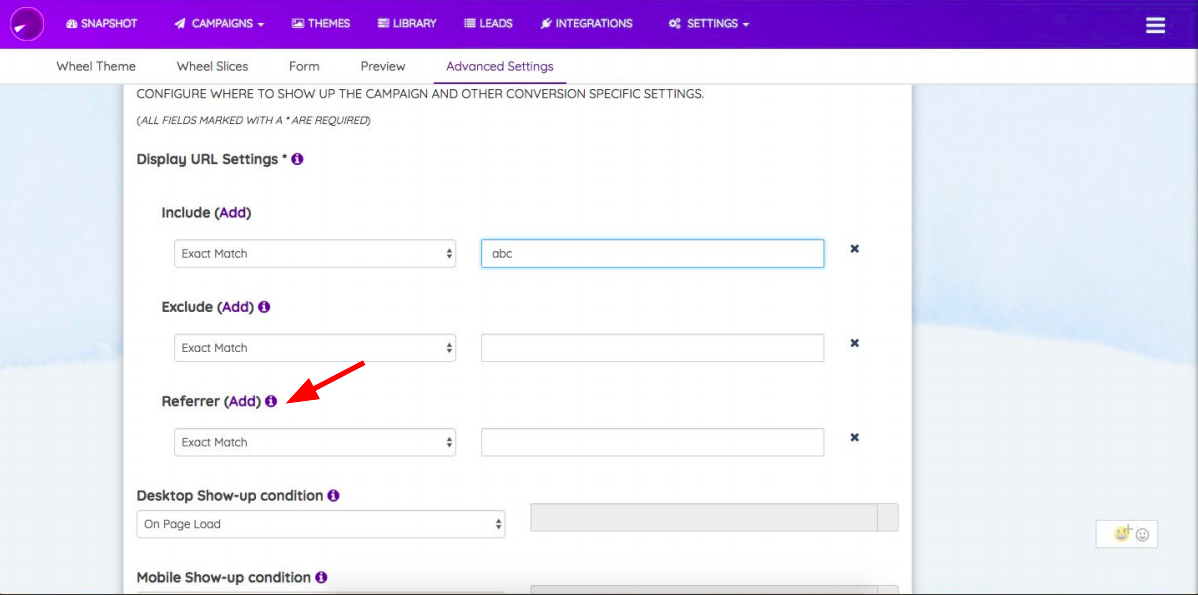Open Desktop Show-up condition dropdown
1198x595 pixels.
[321, 524]
